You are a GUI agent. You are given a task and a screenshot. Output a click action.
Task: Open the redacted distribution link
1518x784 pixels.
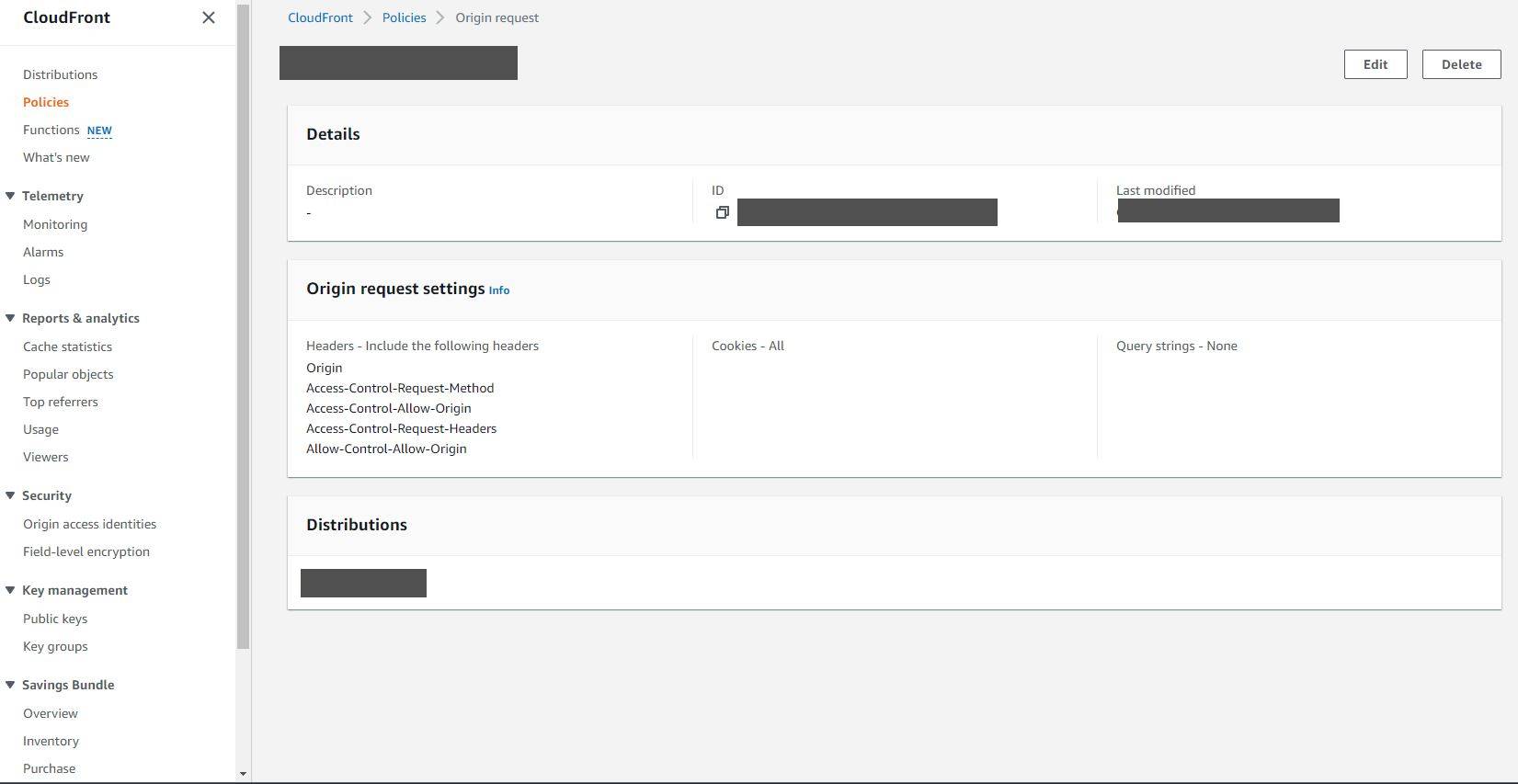click(363, 583)
